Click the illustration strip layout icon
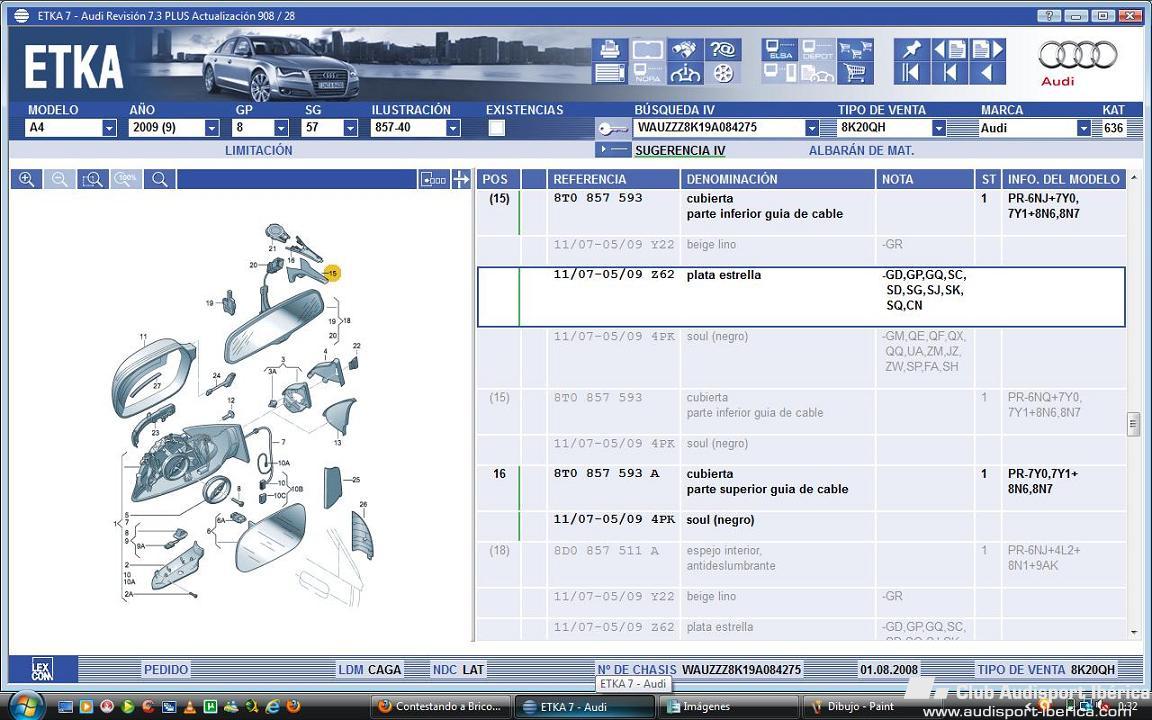The width and height of the screenshot is (1152, 720). pos(433,179)
